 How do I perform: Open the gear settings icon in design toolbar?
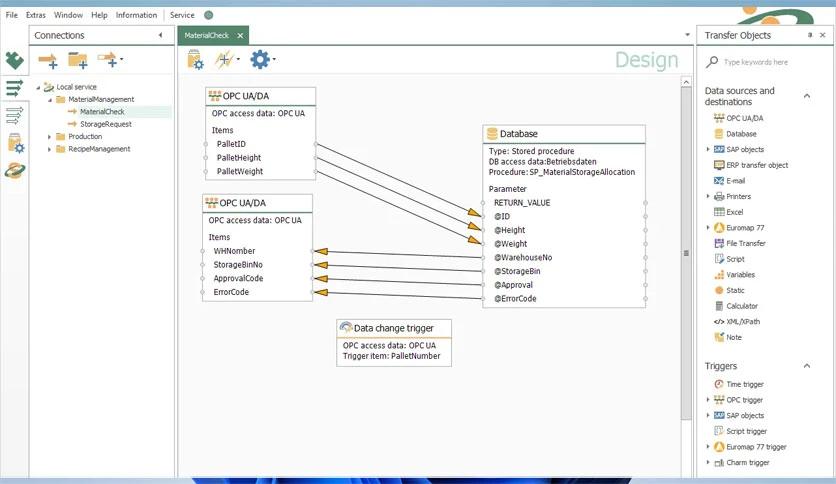tap(260, 60)
